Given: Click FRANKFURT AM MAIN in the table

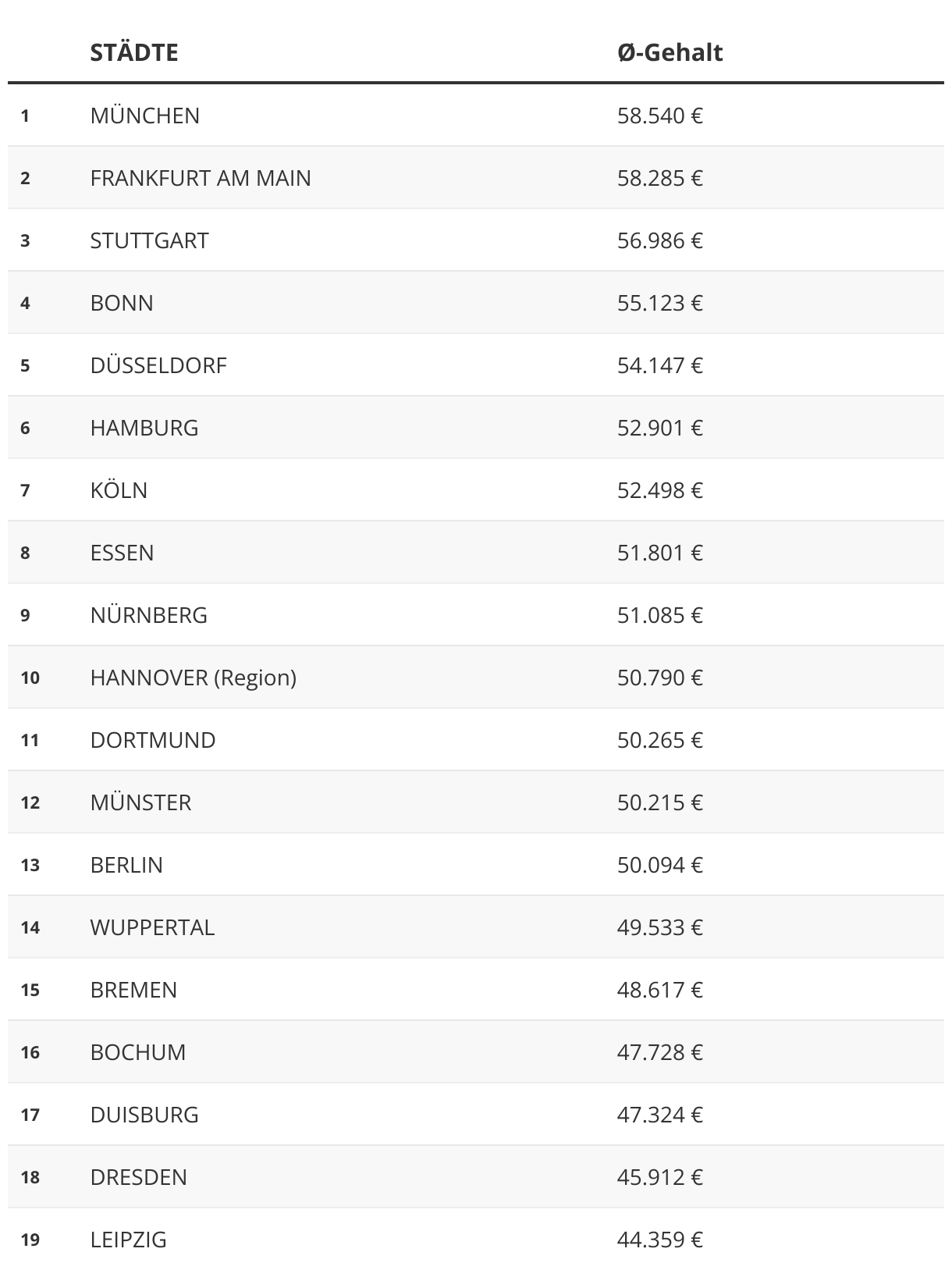Looking at the screenshot, I should tap(201, 178).
